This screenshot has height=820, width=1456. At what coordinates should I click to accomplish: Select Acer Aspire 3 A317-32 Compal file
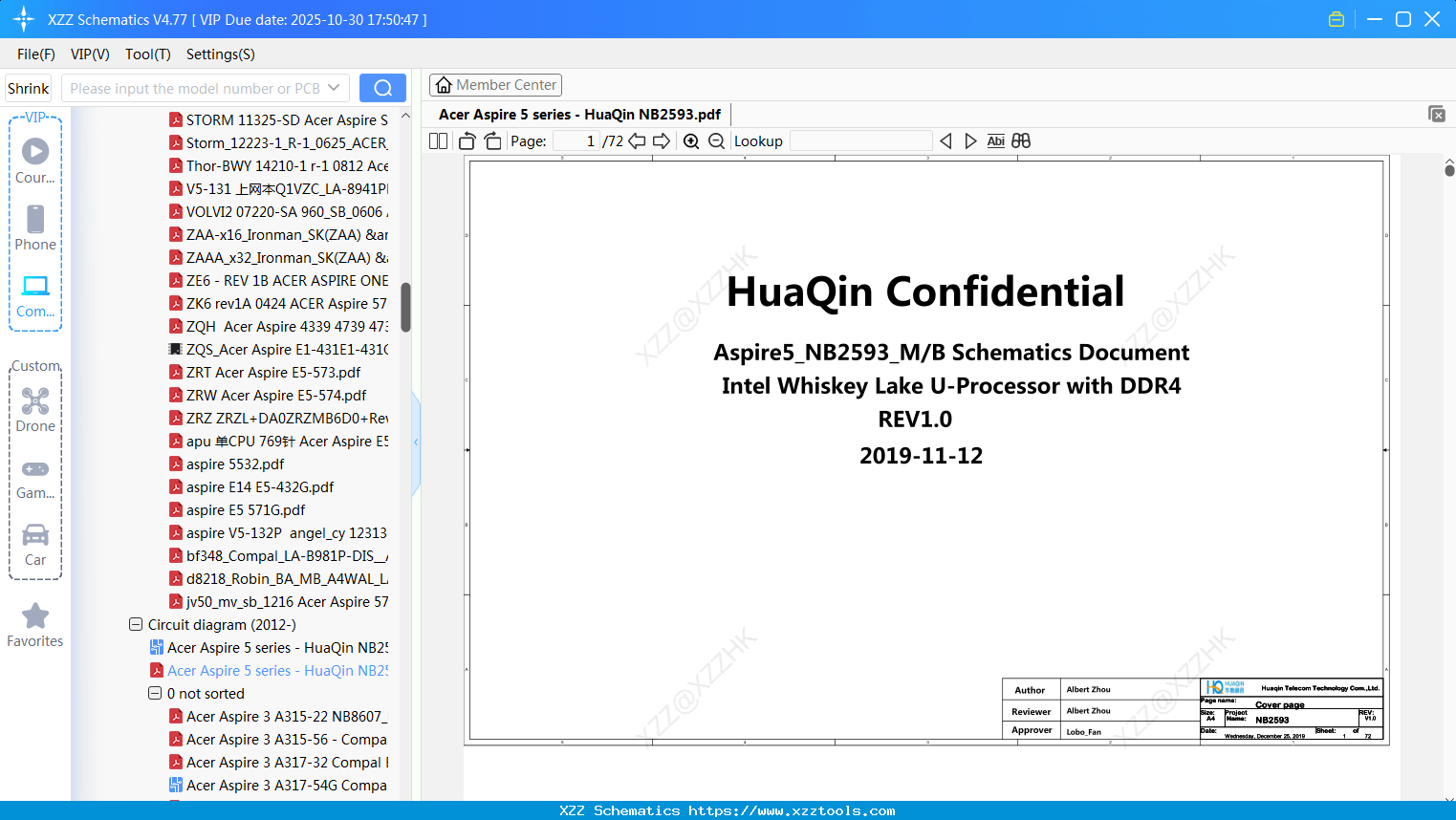coord(278,763)
